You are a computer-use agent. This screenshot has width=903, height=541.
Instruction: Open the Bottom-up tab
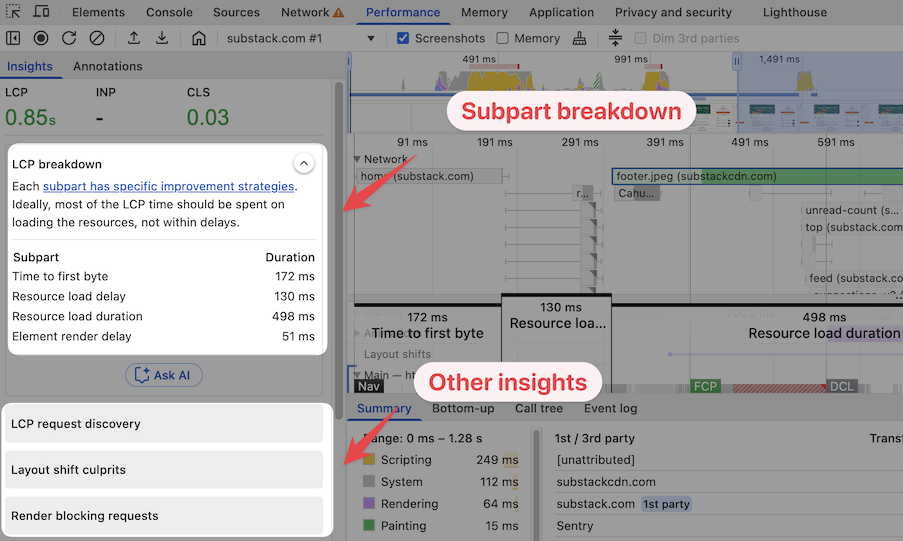click(463, 408)
